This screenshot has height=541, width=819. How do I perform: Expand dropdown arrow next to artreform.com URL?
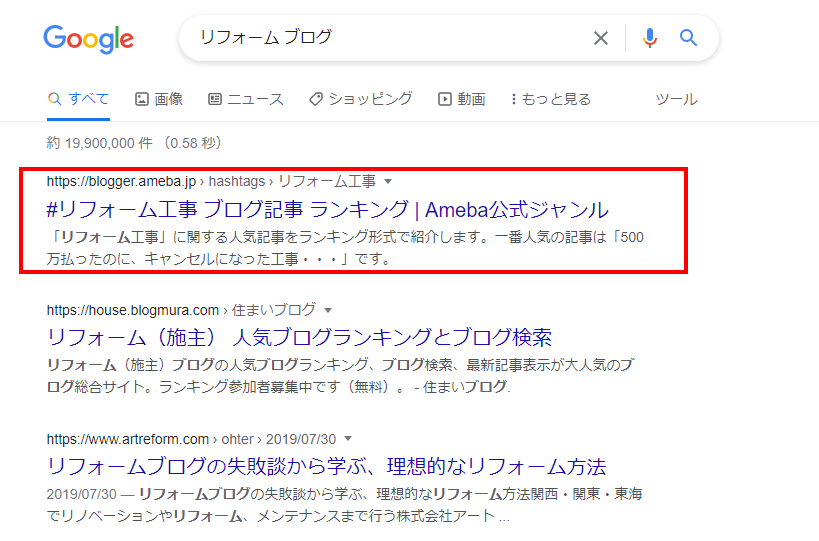[x=348, y=439]
